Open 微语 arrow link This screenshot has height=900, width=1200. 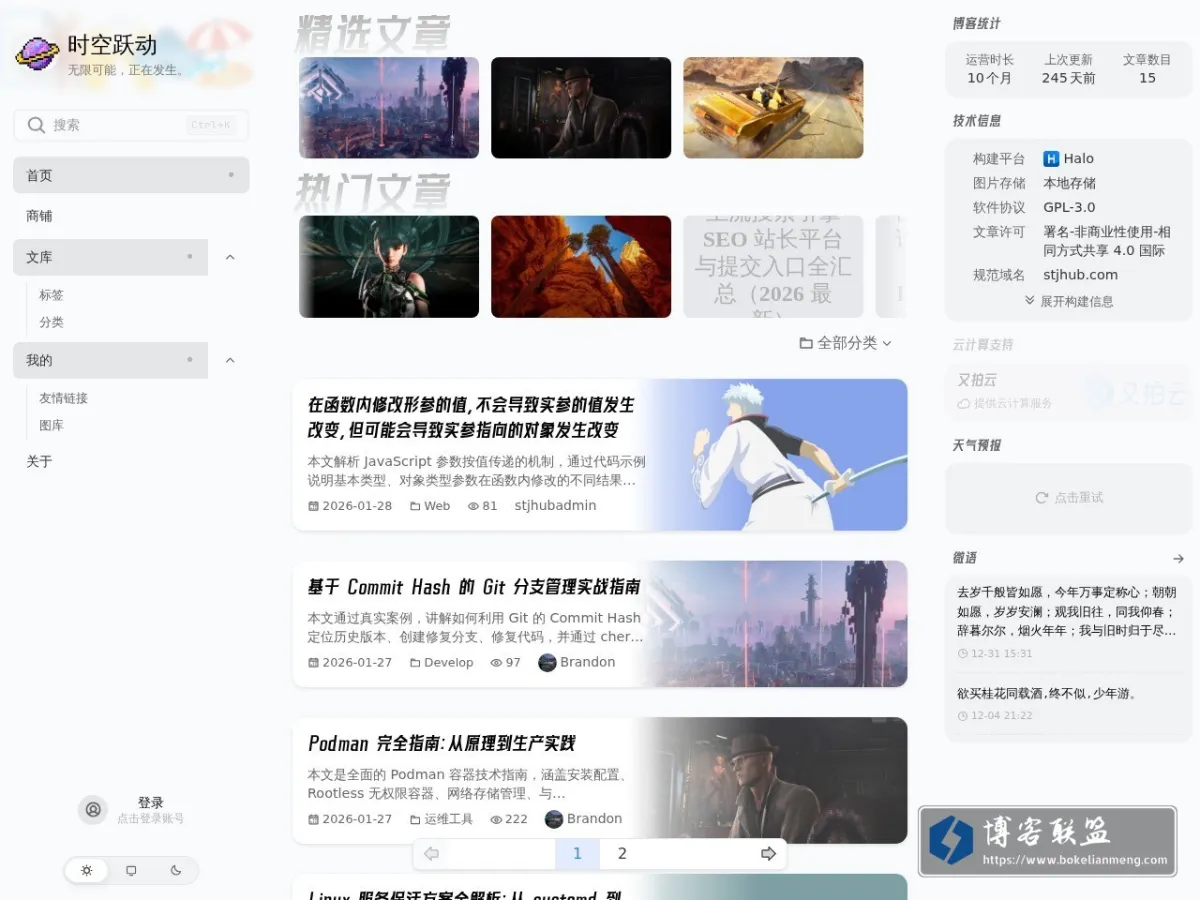1178,559
